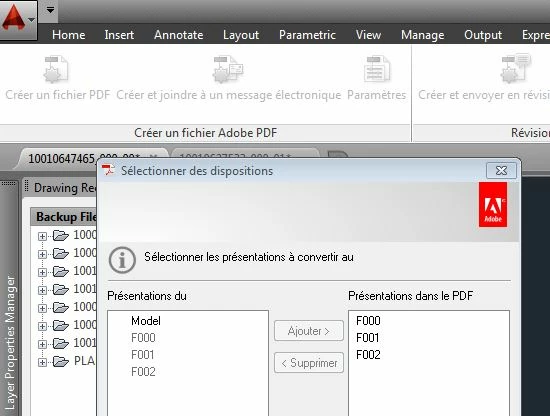Click the Ajouter > button
This screenshot has height=416, width=550.
(309, 330)
